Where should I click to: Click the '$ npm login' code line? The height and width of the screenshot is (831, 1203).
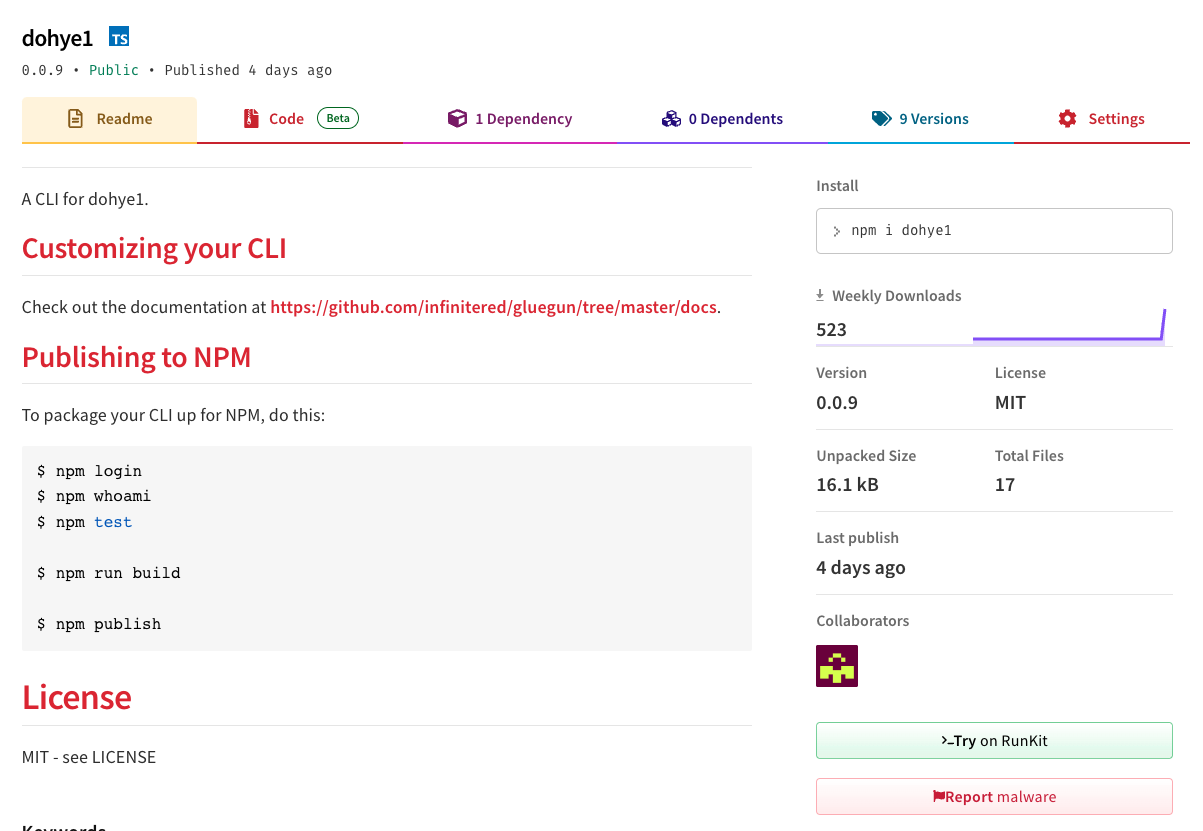tap(89, 471)
